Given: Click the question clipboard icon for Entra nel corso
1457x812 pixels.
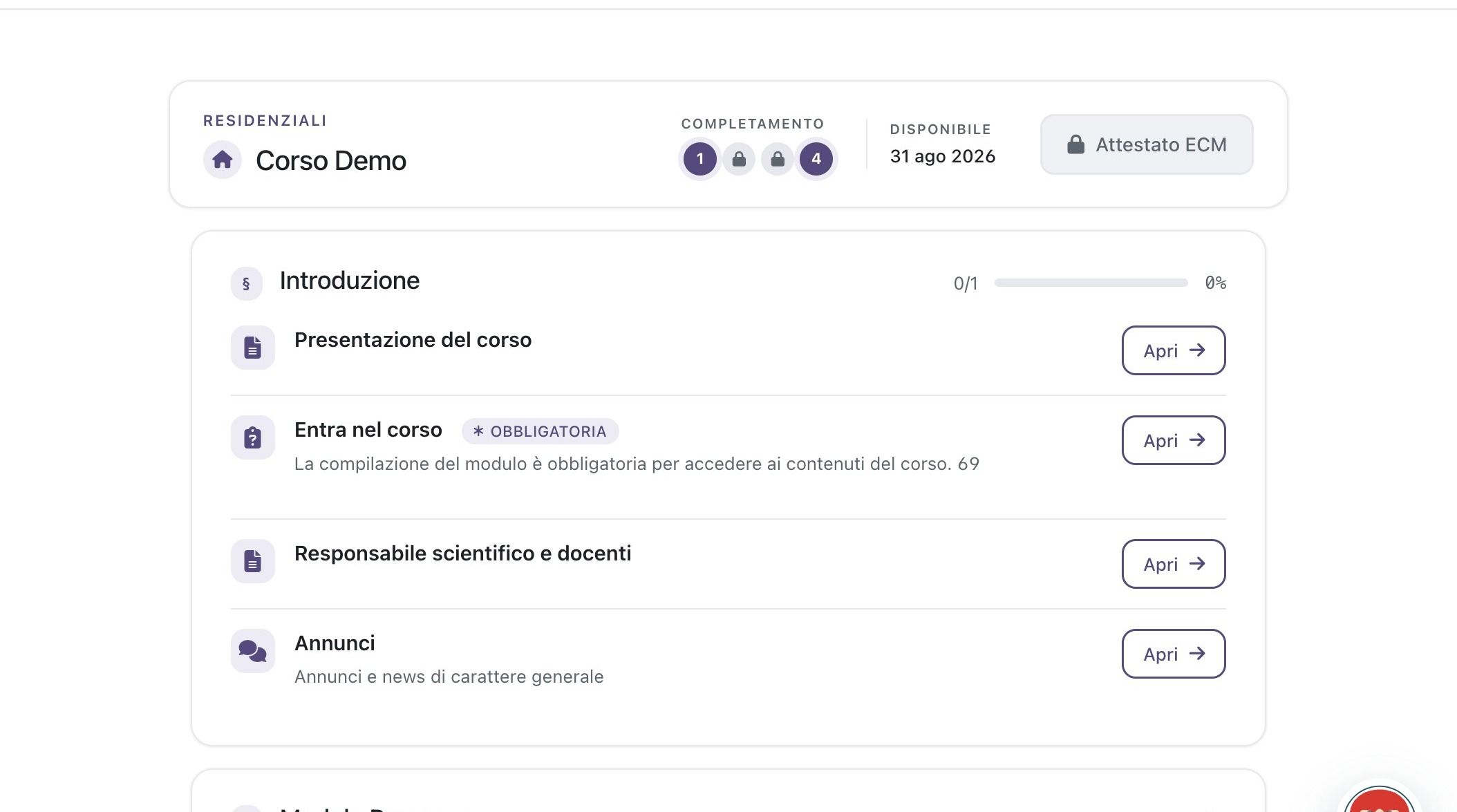Looking at the screenshot, I should pos(253,437).
